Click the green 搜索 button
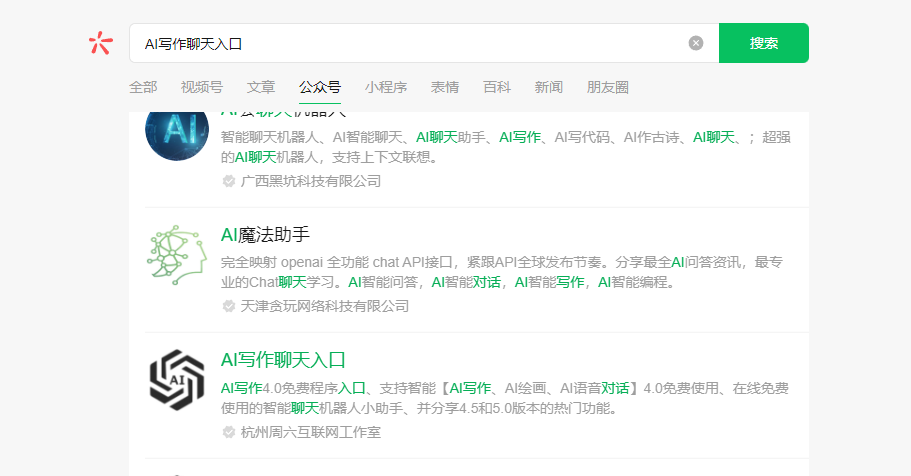Viewport: 911px width, 476px height. point(763,43)
